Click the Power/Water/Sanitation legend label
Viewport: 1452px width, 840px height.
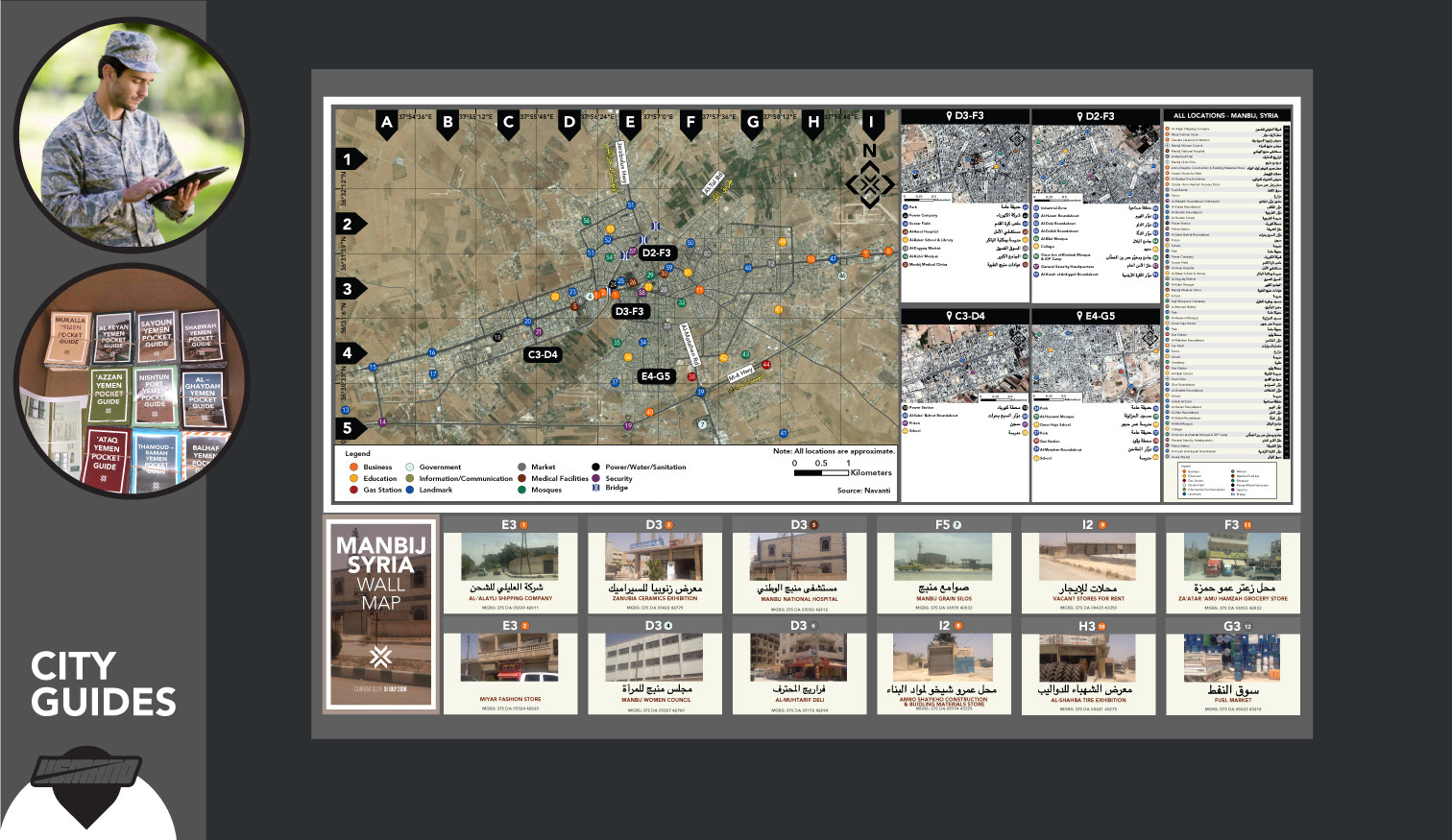pyautogui.click(x=645, y=467)
